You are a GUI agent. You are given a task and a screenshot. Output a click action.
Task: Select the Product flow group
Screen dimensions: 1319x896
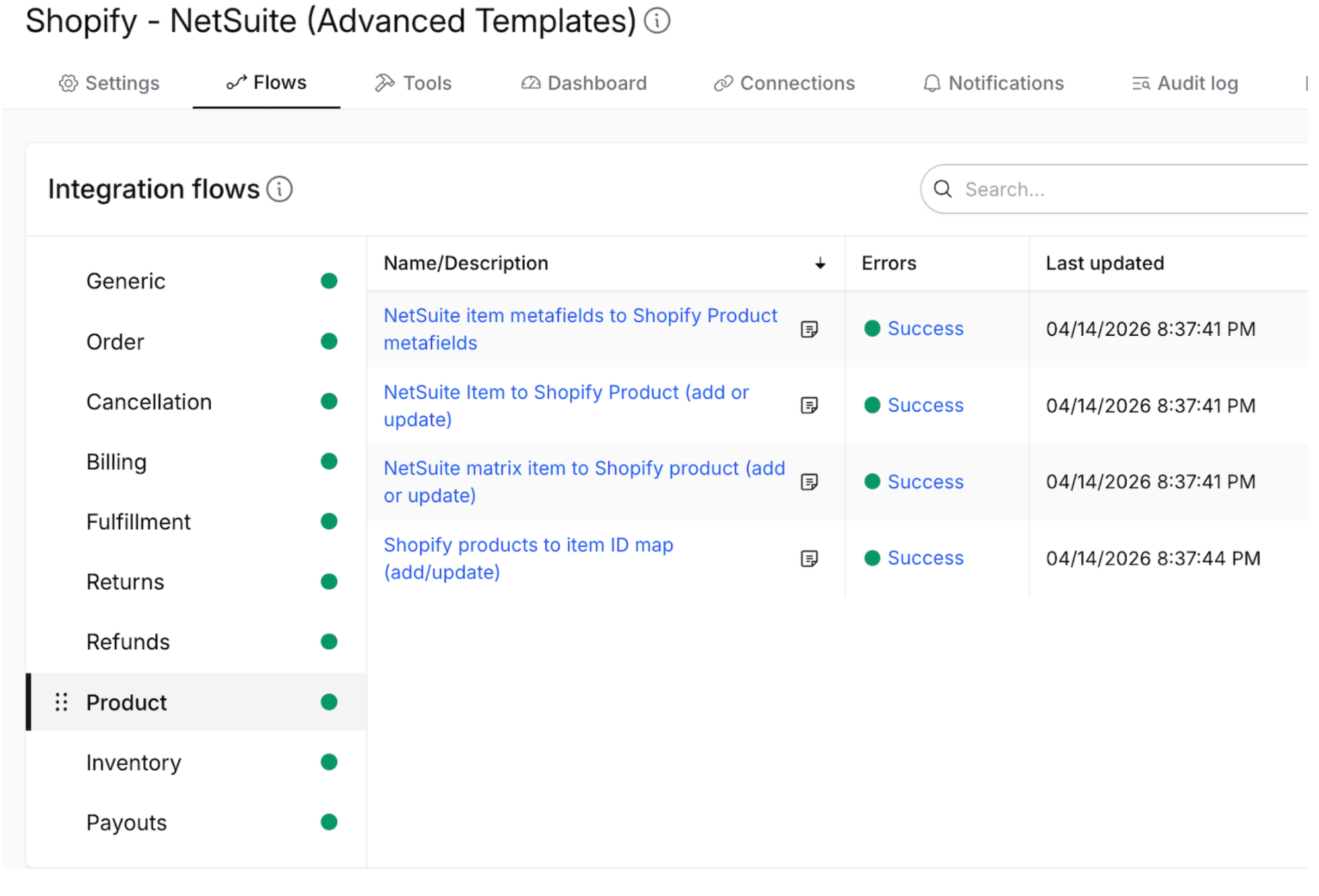point(196,702)
